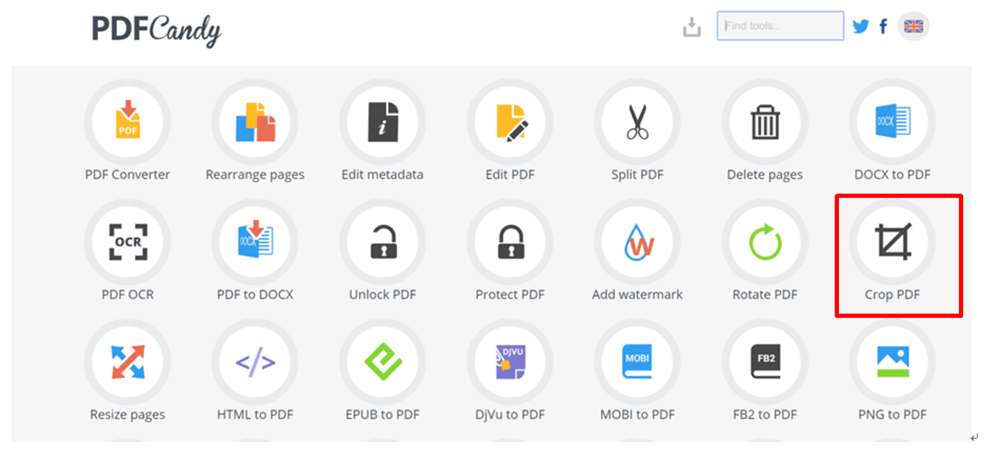
Task: Select the Resize pages arrows icon
Action: (127, 362)
